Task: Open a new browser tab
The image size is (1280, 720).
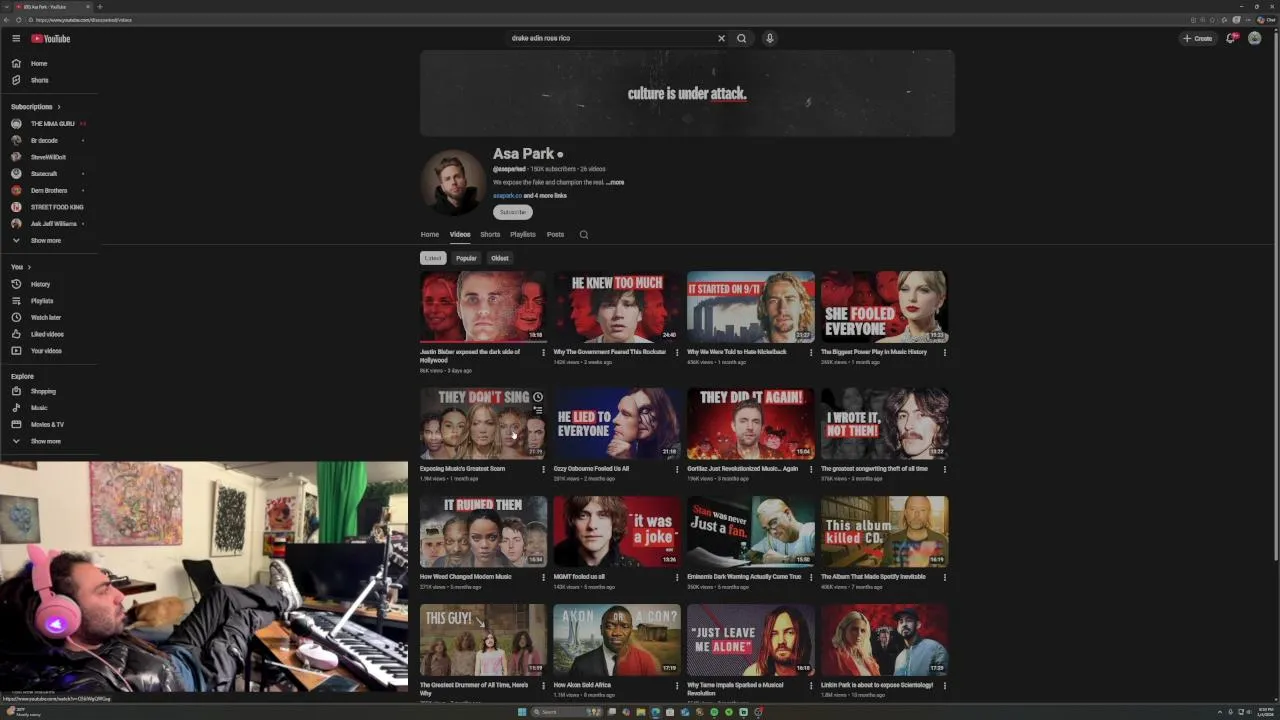Action: pos(99,6)
